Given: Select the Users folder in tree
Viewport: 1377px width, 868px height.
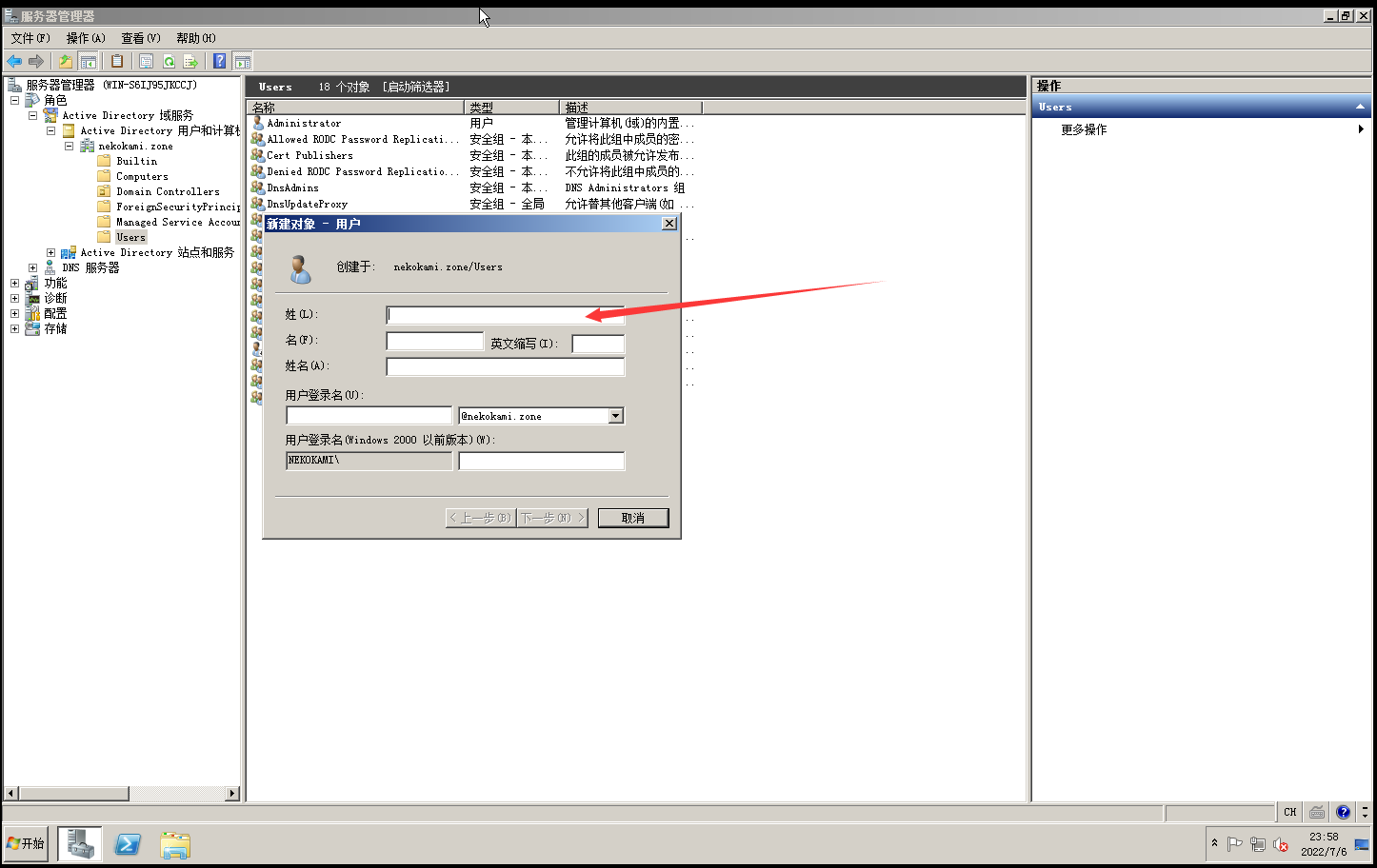Looking at the screenshot, I should (x=131, y=237).
